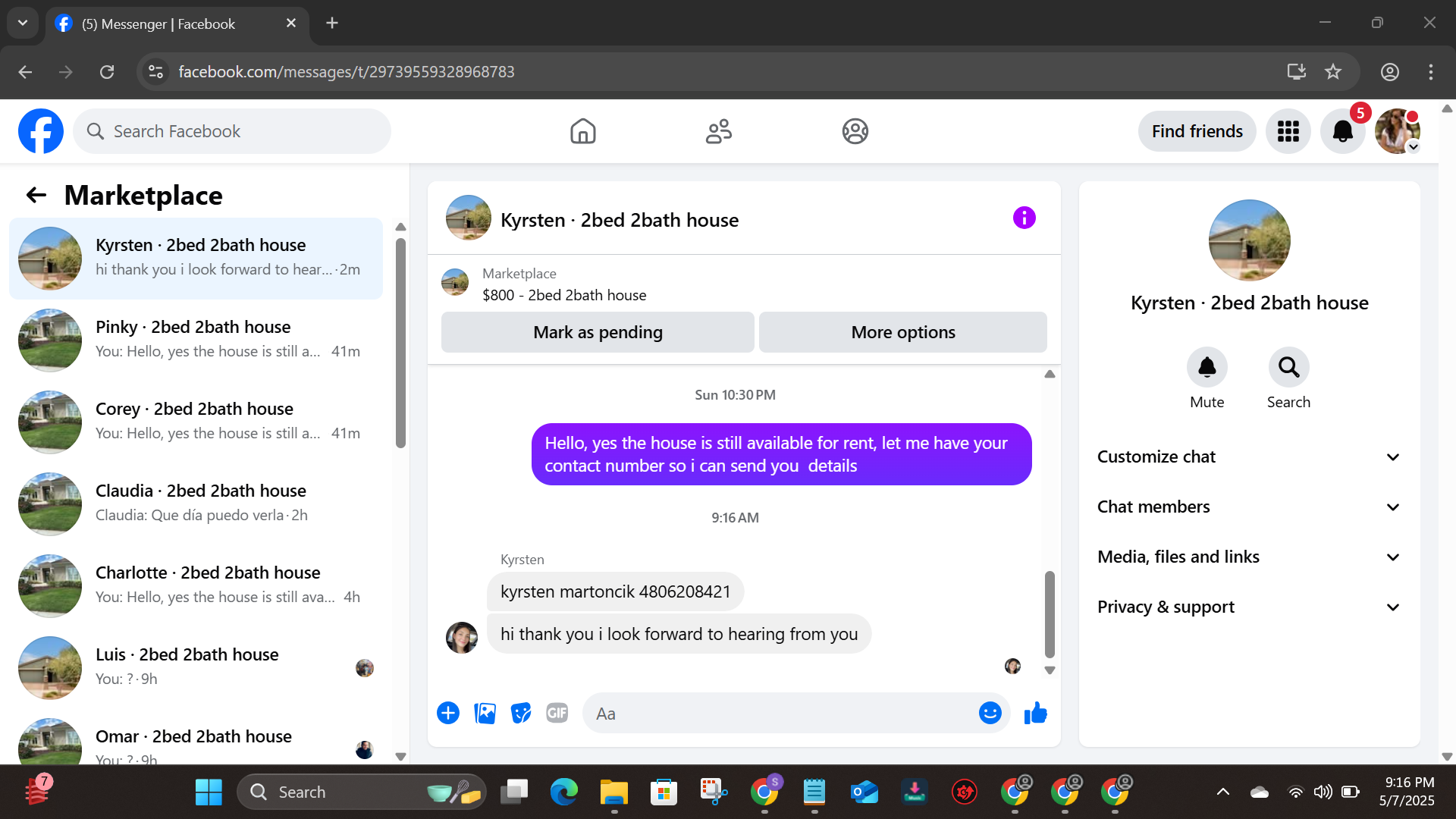The image size is (1456, 819).
Task: Open the emoji picker in message box
Action: (x=990, y=714)
